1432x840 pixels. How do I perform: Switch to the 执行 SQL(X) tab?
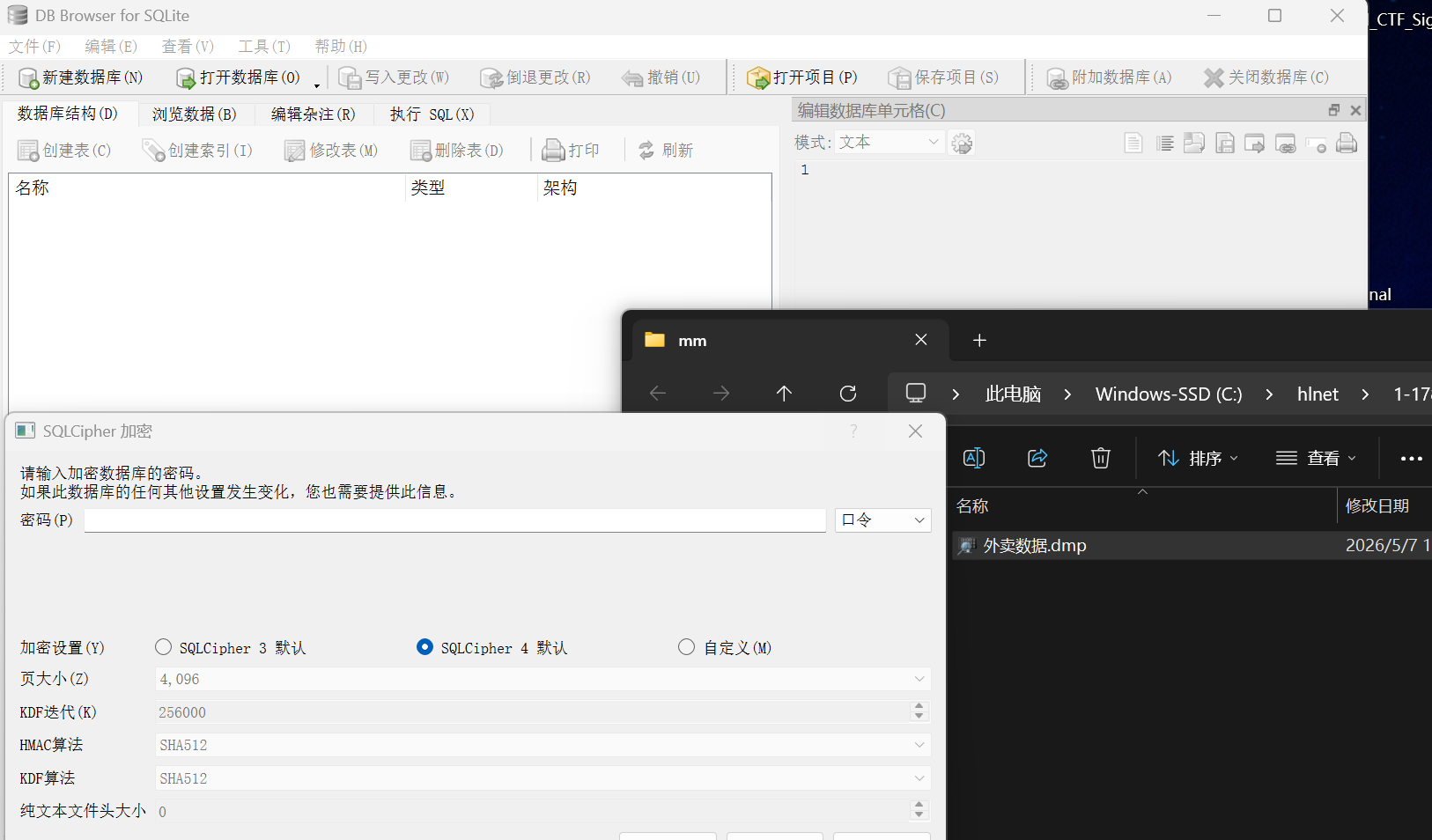tap(432, 114)
